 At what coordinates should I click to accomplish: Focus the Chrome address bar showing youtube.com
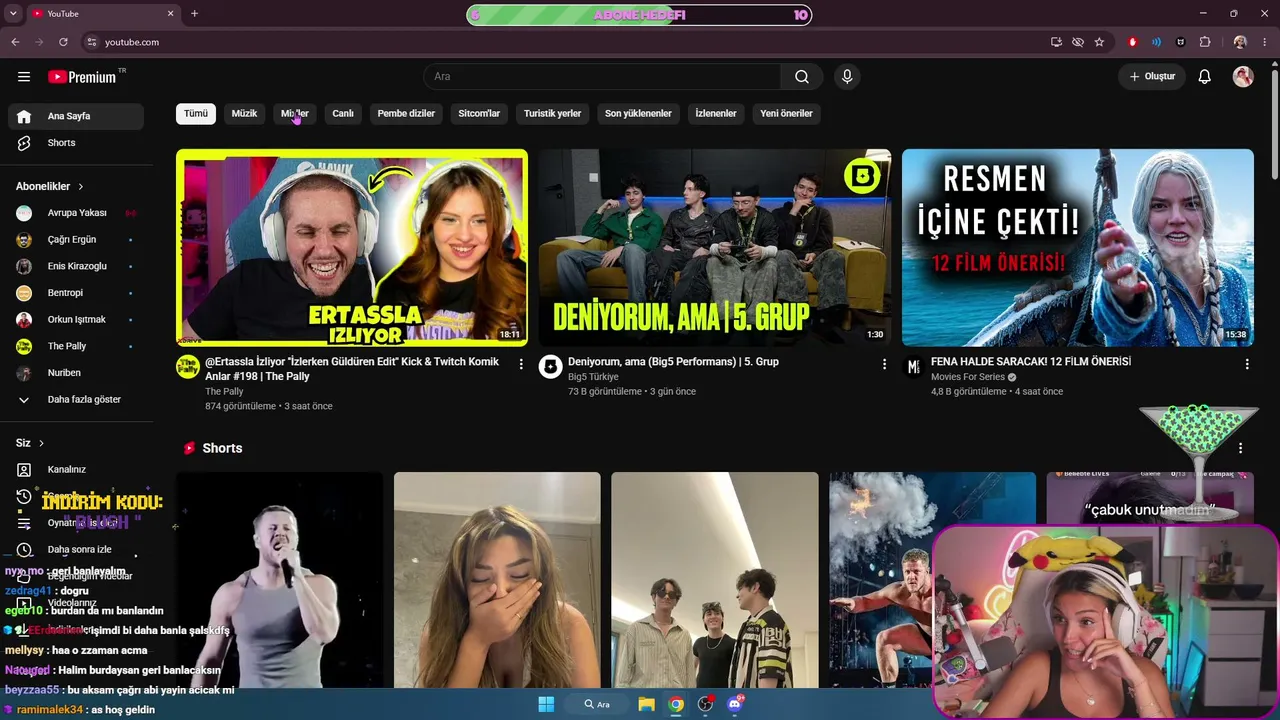(x=560, y=42)
